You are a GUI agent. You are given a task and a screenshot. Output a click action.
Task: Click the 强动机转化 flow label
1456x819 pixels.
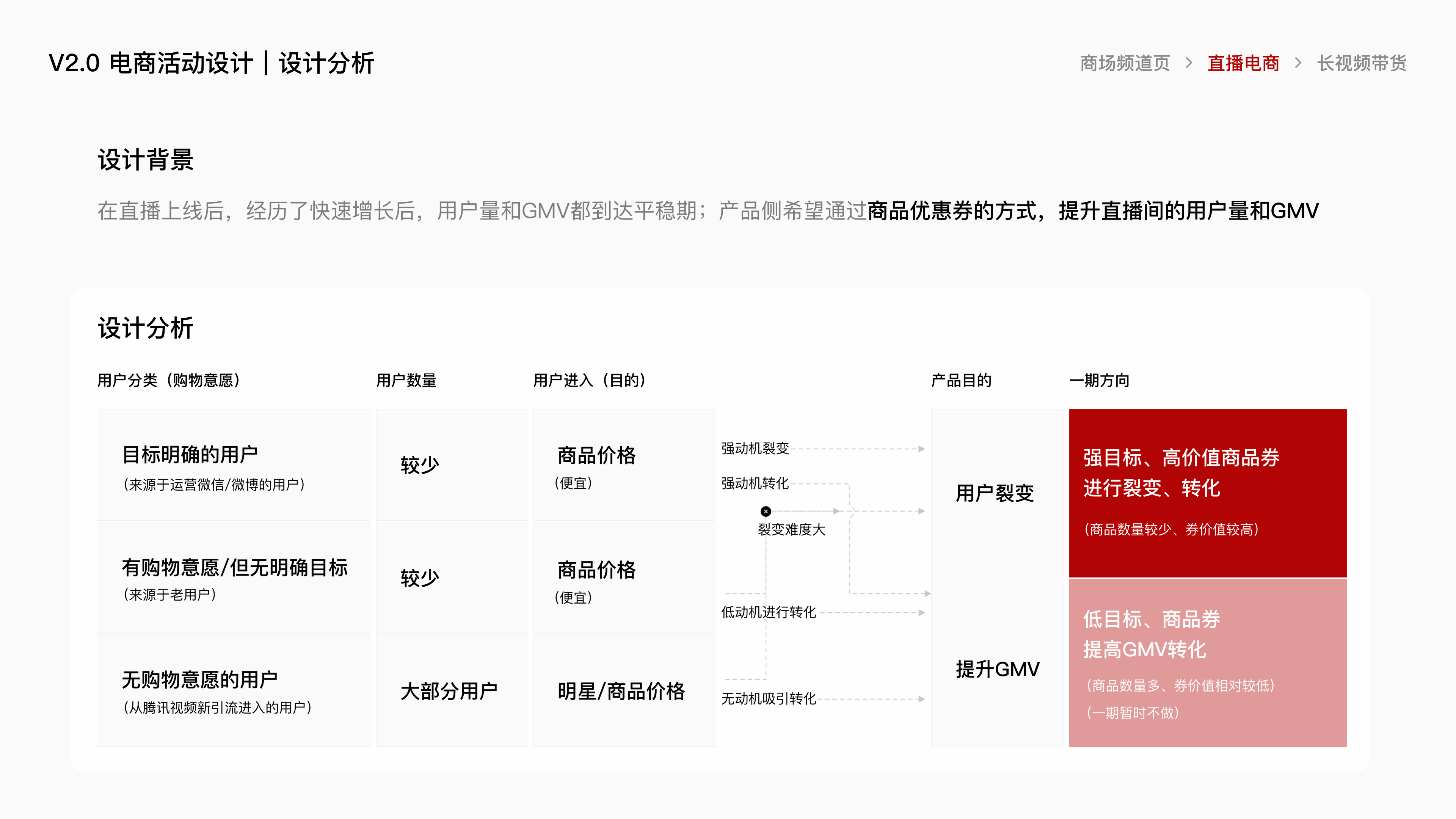[x=755, y=484]
